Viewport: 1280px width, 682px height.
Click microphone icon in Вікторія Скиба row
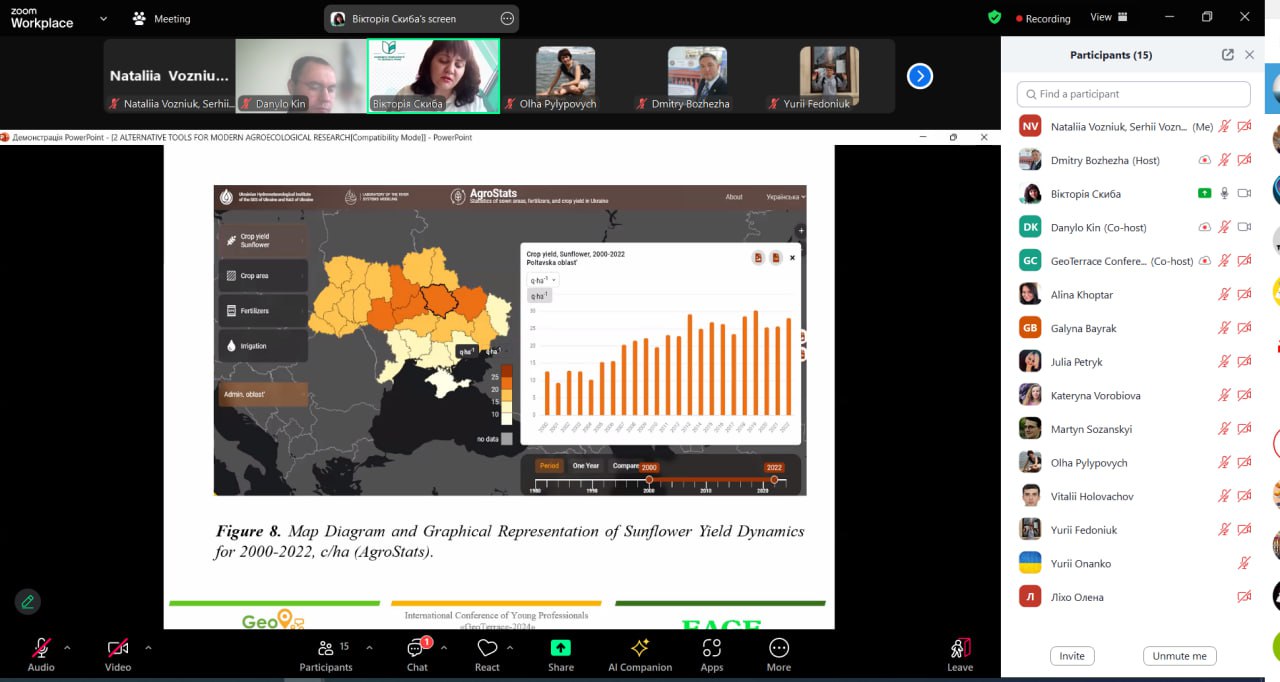tap(1224, 194)
